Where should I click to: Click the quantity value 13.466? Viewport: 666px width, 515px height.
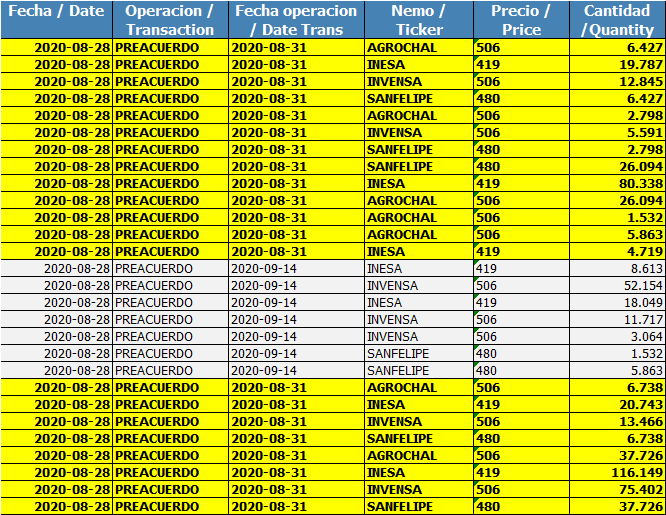pos(618,422)
